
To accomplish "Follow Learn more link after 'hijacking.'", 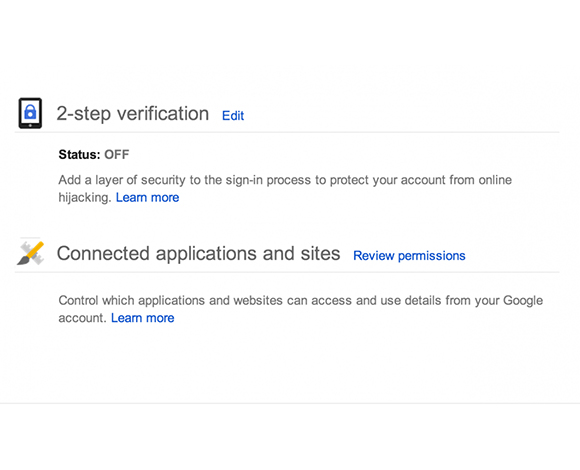I will tap(147, 197).
